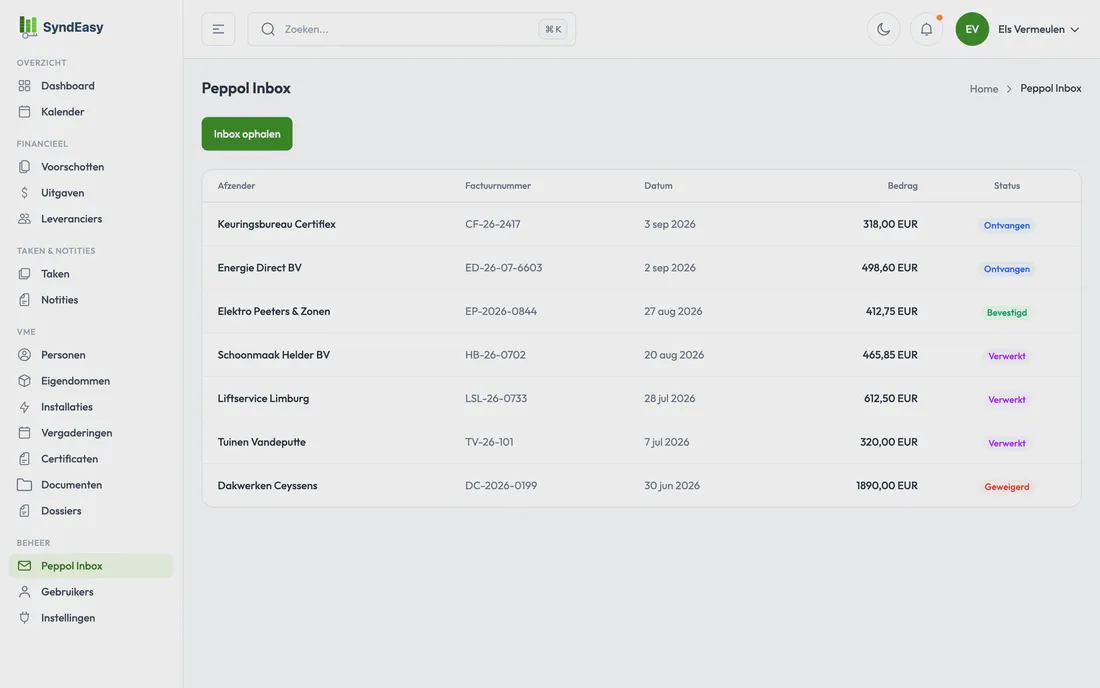Collapse the sidebar with the hamburger icon

218,29
